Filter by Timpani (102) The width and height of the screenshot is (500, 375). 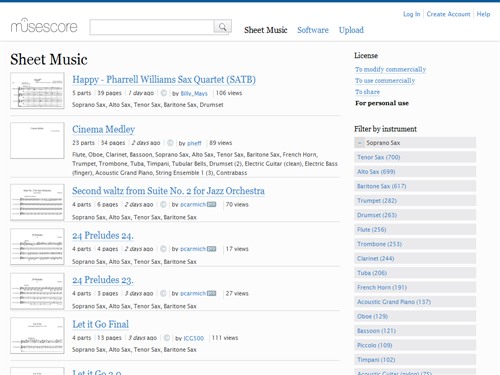coord(415,360)
